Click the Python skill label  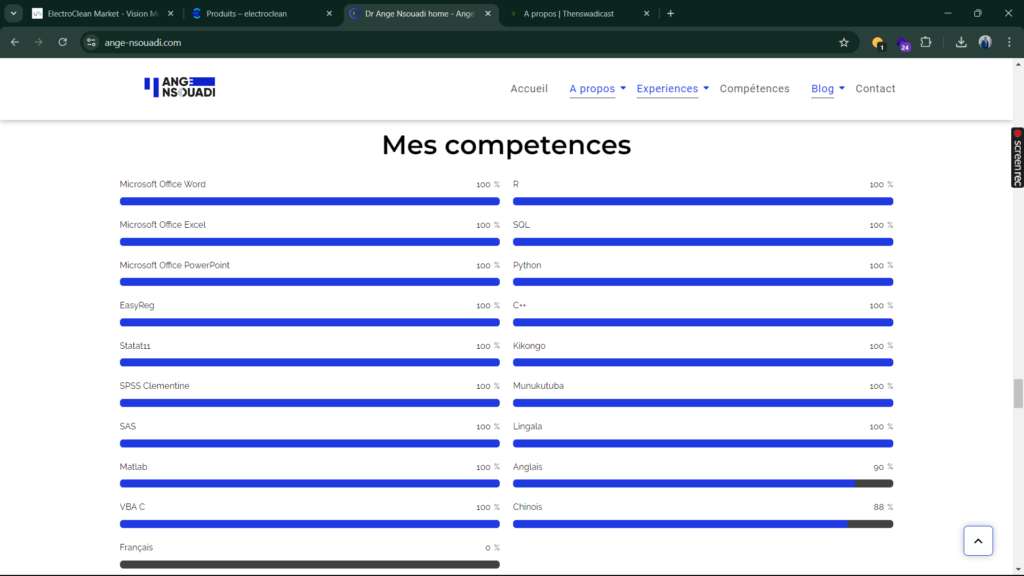point(527,265)
